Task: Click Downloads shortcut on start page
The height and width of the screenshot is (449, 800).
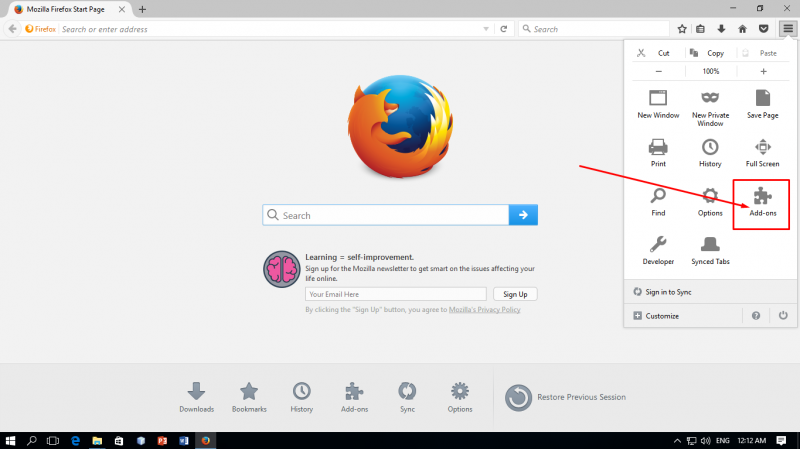Action: [x=196, y=397]
